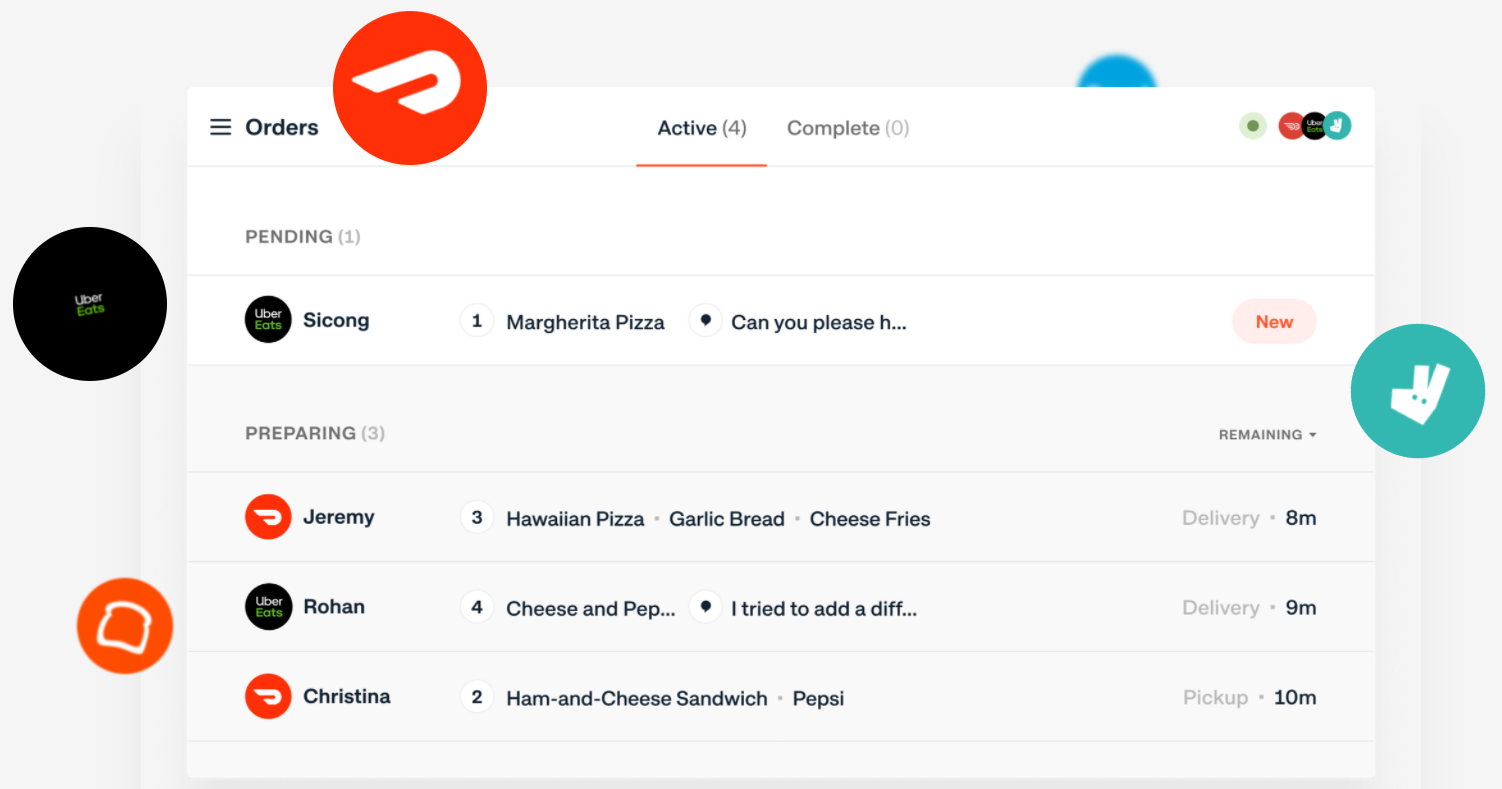
Task: Click the Deliveroo icon in the header
Action: point(1338,126)
